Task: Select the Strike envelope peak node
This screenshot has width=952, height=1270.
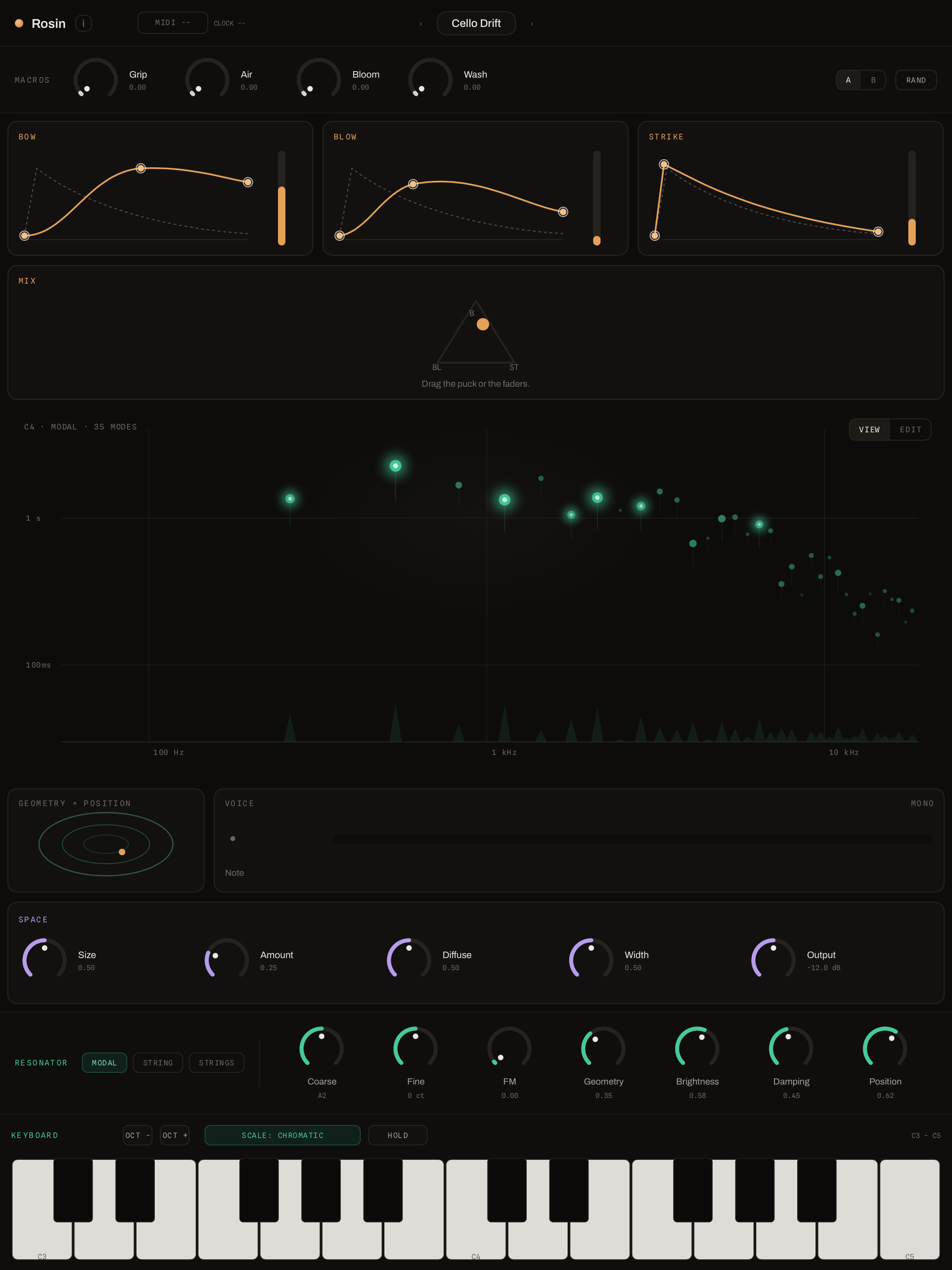Action: (664, 164)
